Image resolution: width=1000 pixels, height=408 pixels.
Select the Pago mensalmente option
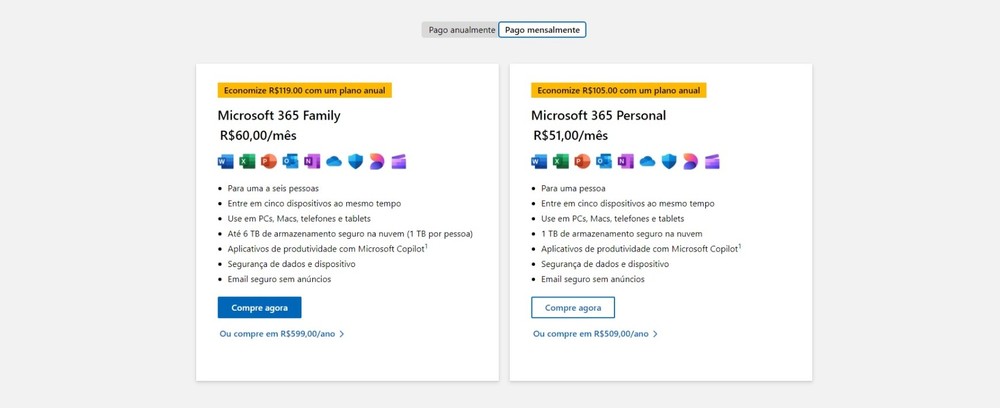[x=542, y=30]
